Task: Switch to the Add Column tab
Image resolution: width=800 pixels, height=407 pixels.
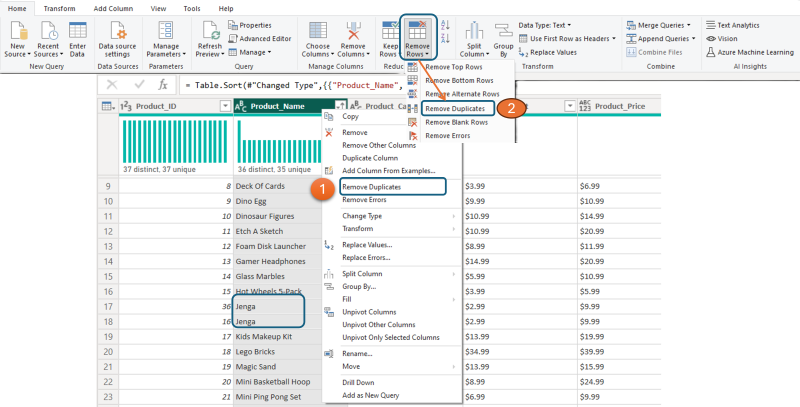Action: coord(113,9)
